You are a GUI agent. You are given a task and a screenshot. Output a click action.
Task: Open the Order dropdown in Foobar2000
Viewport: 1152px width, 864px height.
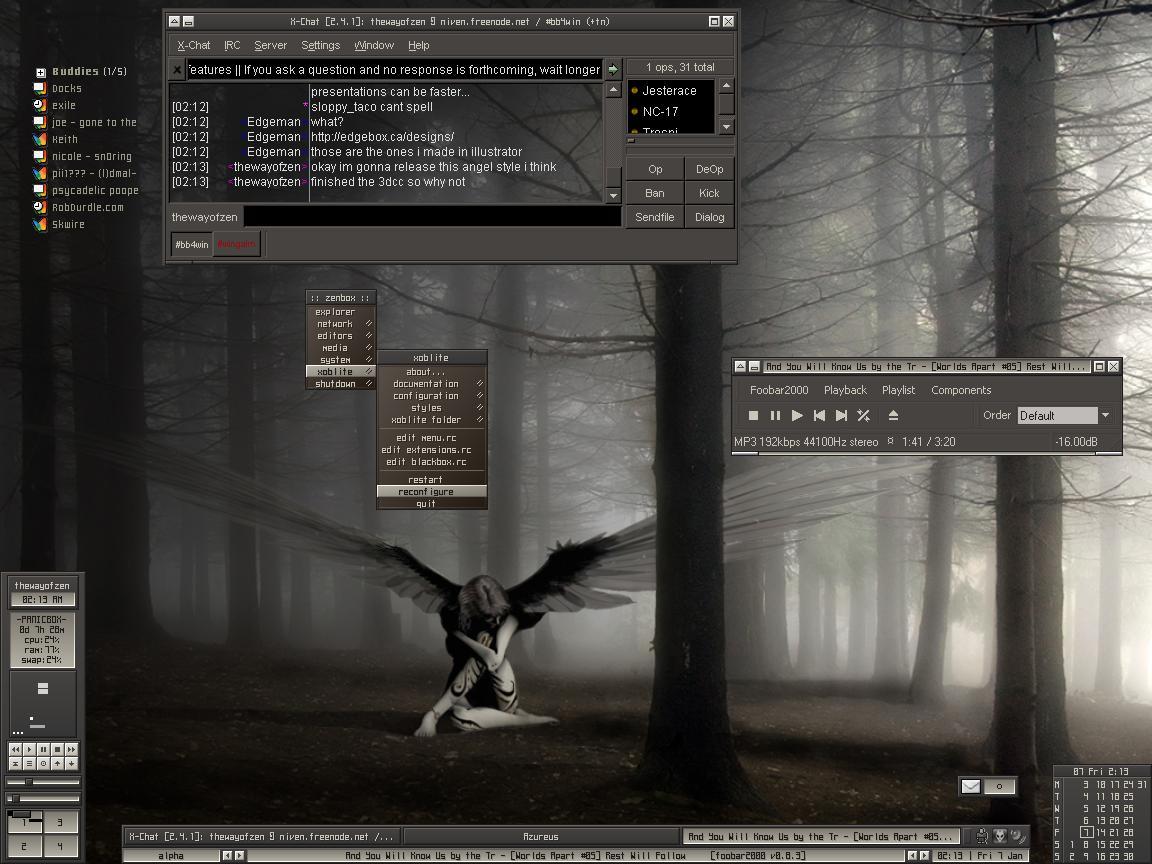tap(1105, 415)
